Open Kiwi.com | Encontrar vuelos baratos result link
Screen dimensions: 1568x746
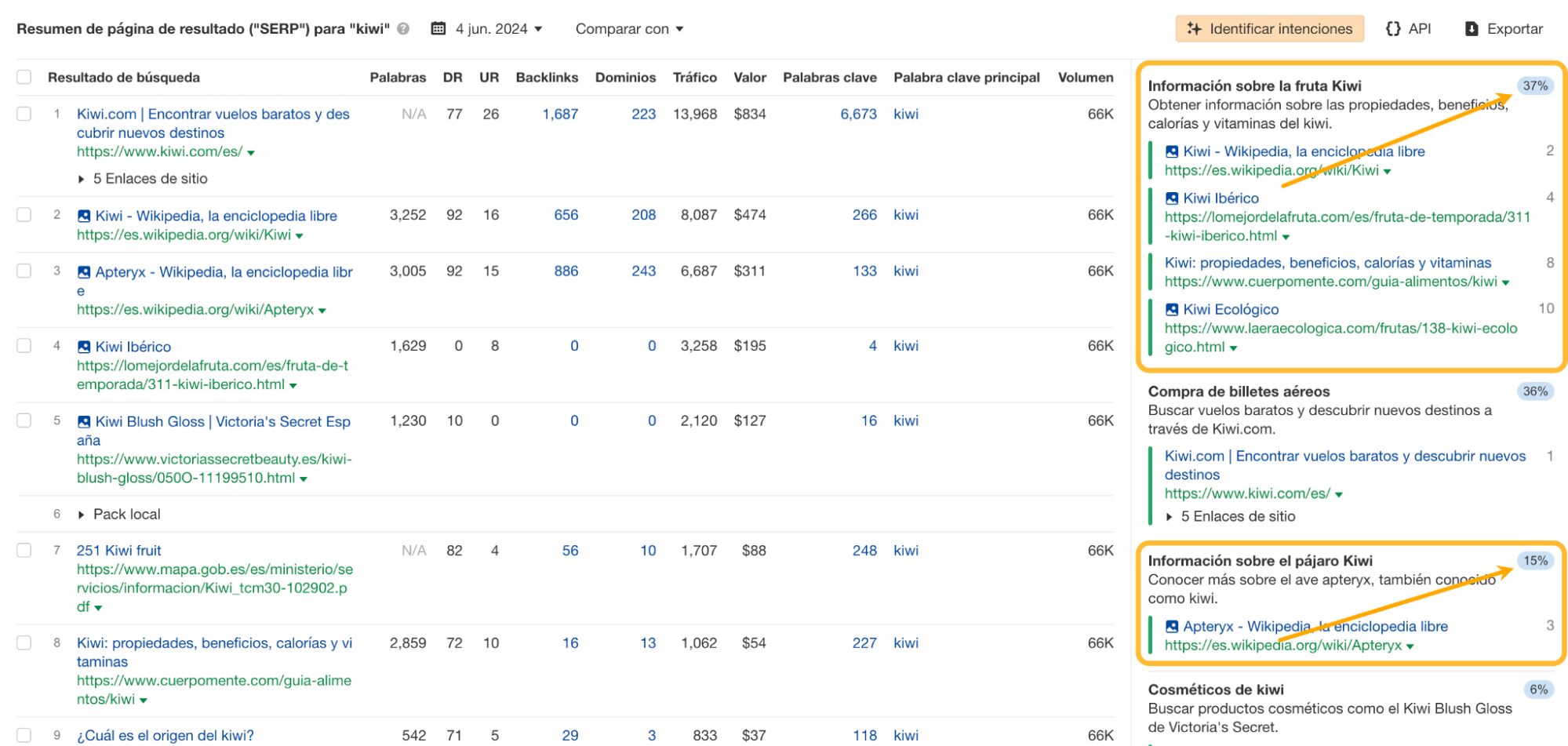213,123
